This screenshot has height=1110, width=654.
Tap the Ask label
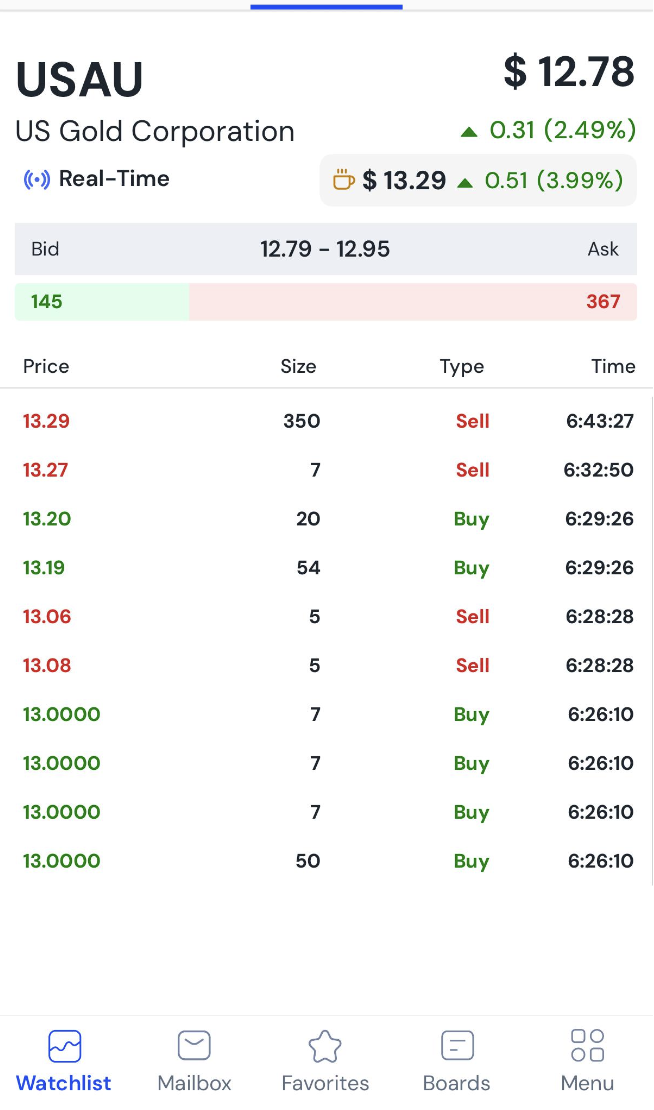[603, 249]
